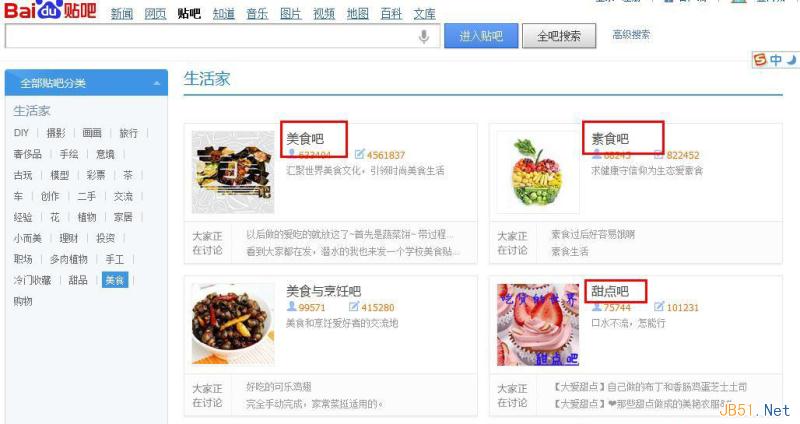Select the highlighted 美食 category
This screenshot has height=424, width=800.
point(115,280)
